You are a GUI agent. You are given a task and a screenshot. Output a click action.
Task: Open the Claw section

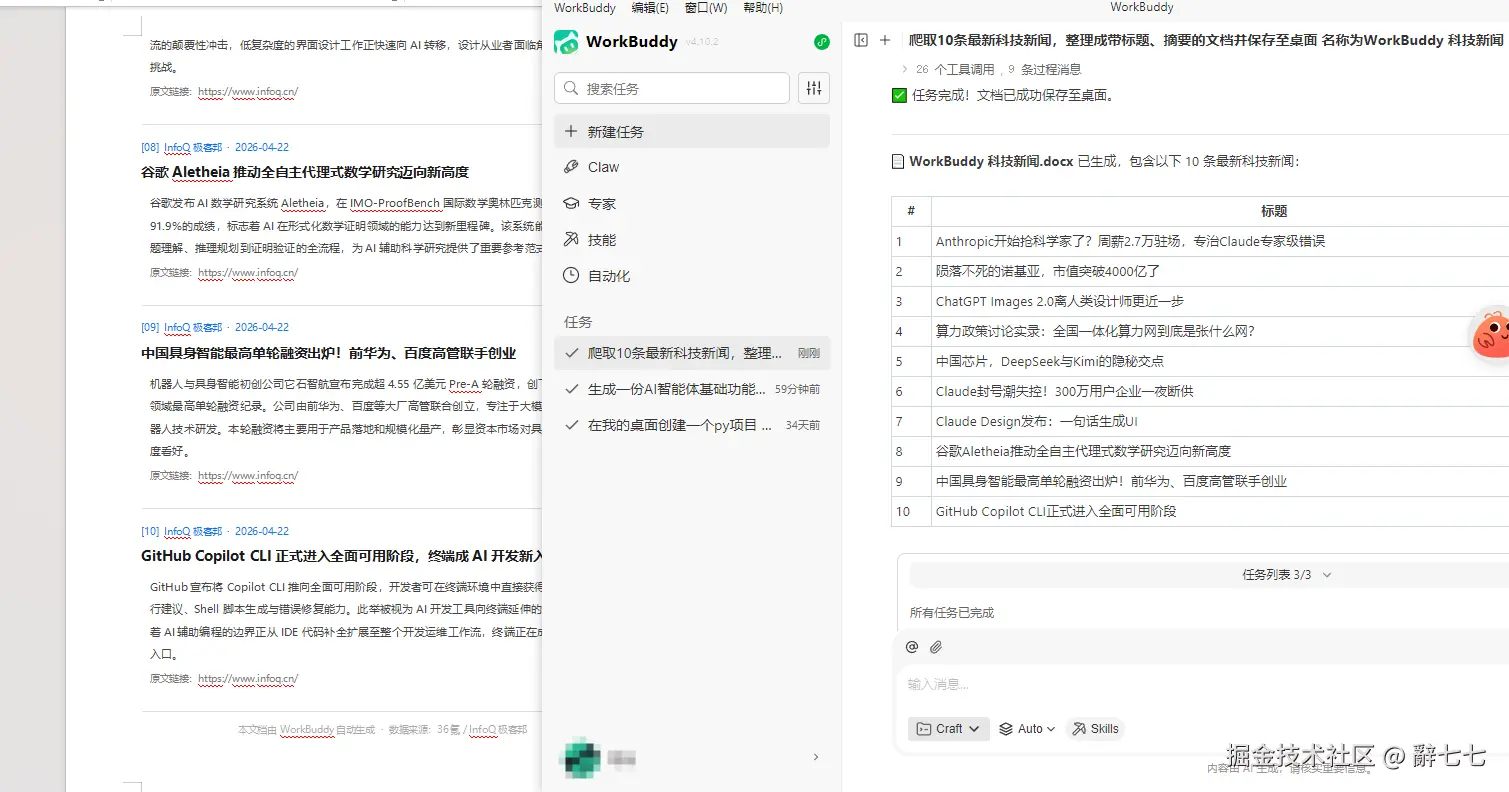click(692, 167)
